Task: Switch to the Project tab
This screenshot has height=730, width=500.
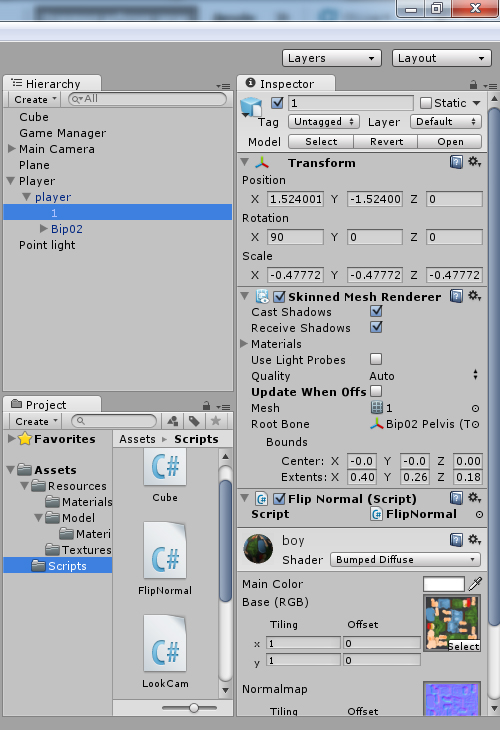Action: [52, 404]
